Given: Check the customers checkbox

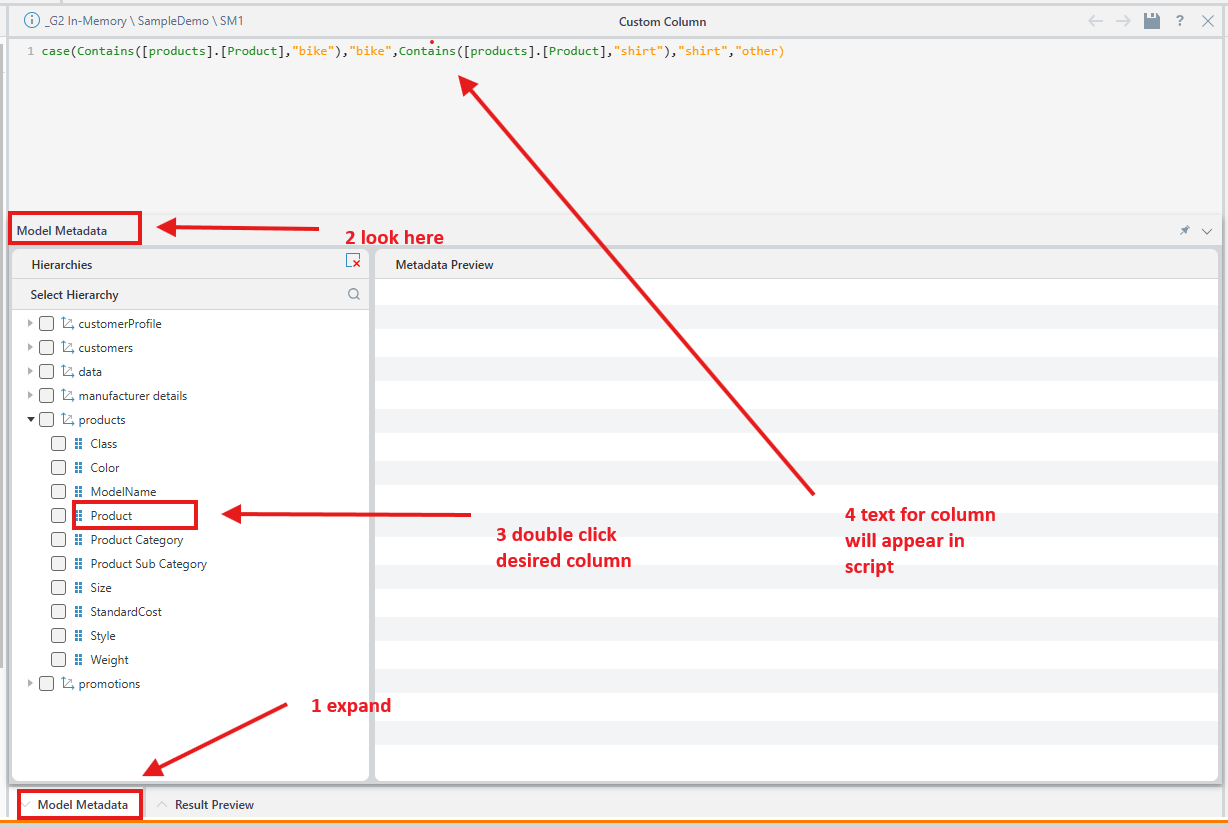Looking at the screenshot, I should (x=47, y=348).
